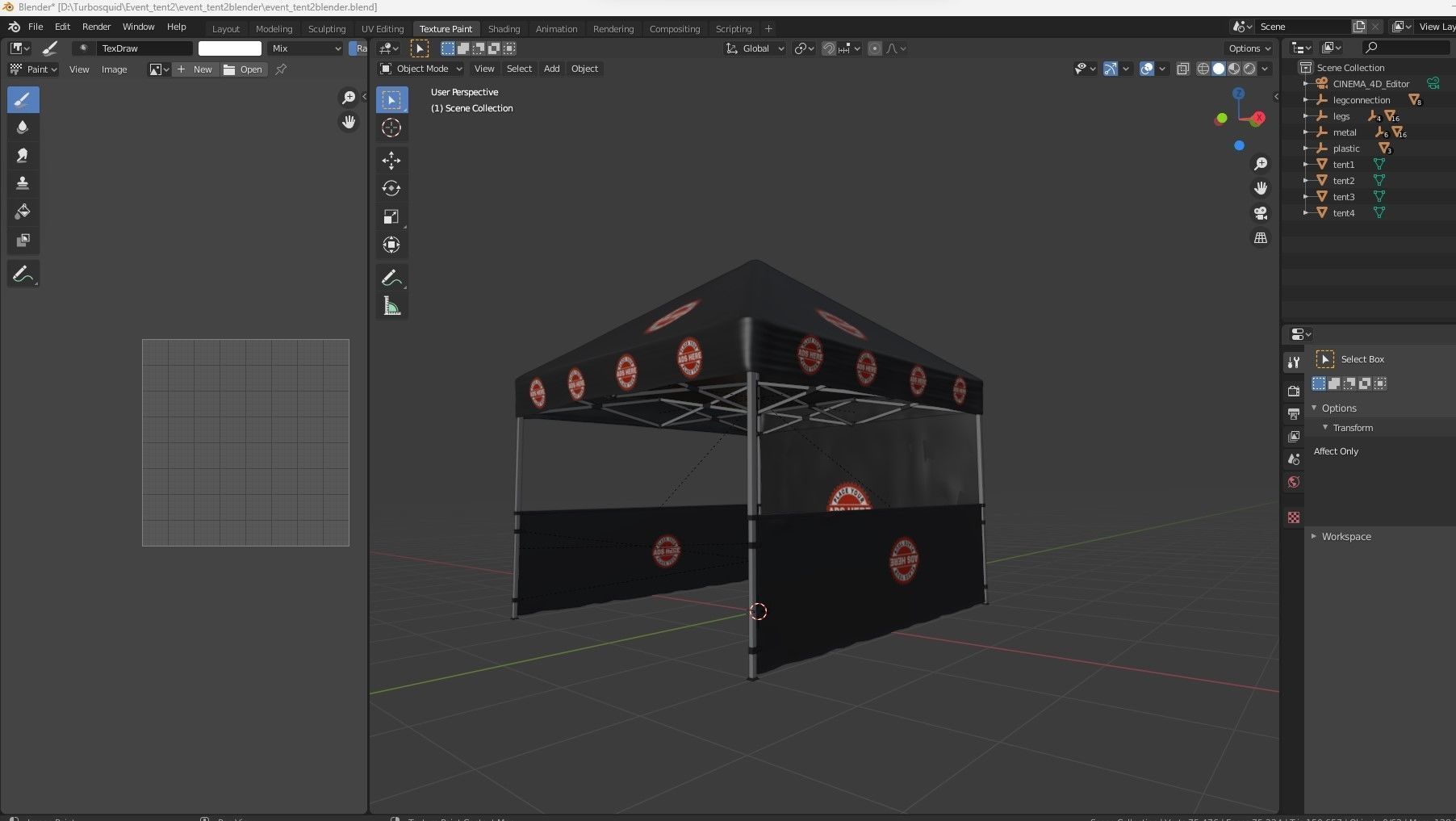Switch to Material Preview shading

click(x=1234, y=69)
